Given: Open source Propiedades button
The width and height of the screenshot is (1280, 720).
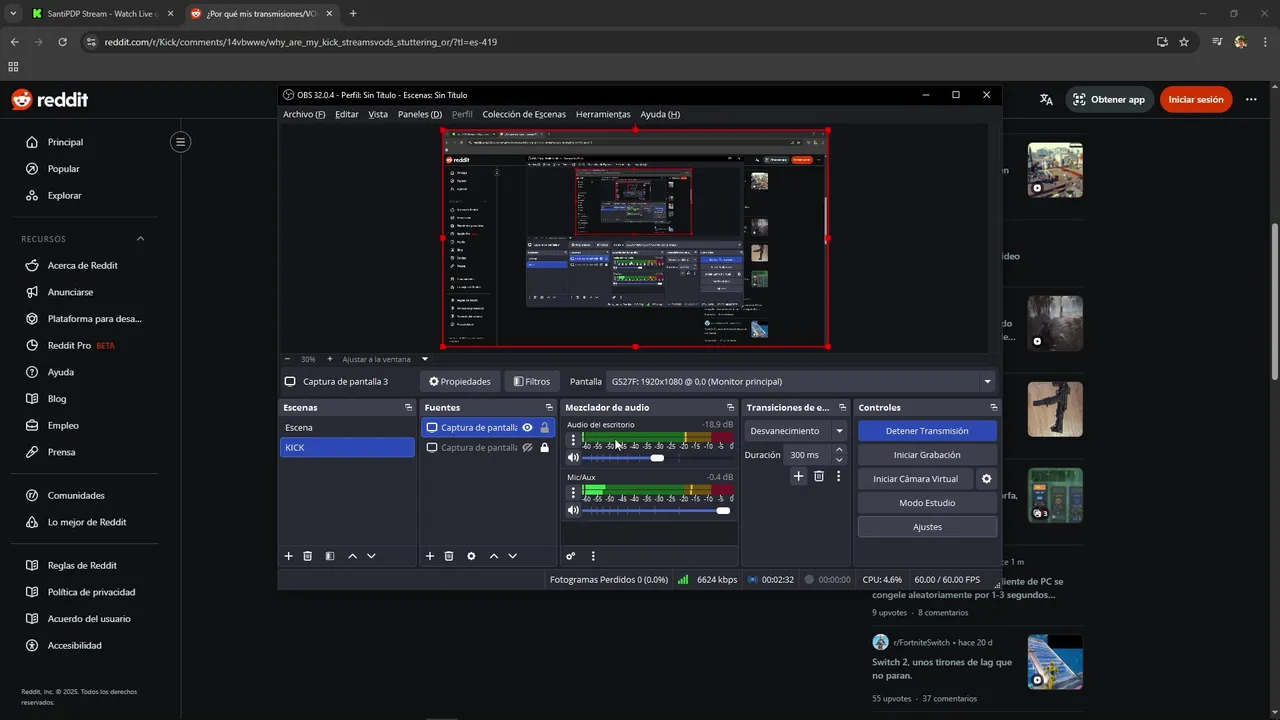Looking at the screenshot, I should (x=460, y=381).
